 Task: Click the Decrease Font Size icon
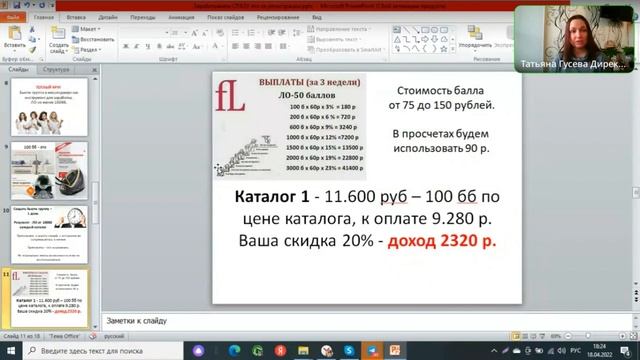[204, 33]
